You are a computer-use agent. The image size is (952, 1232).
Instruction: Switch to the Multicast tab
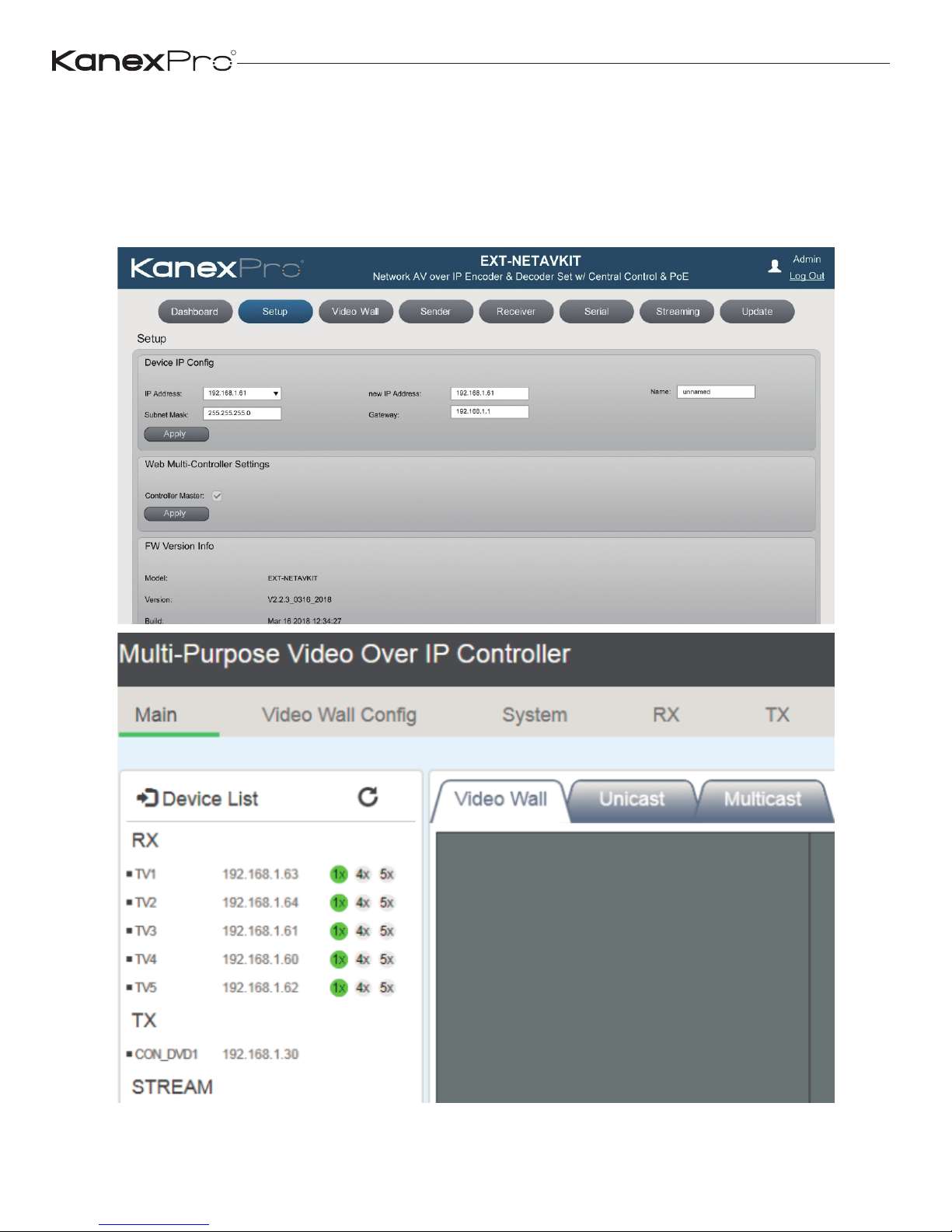(762, 800)
